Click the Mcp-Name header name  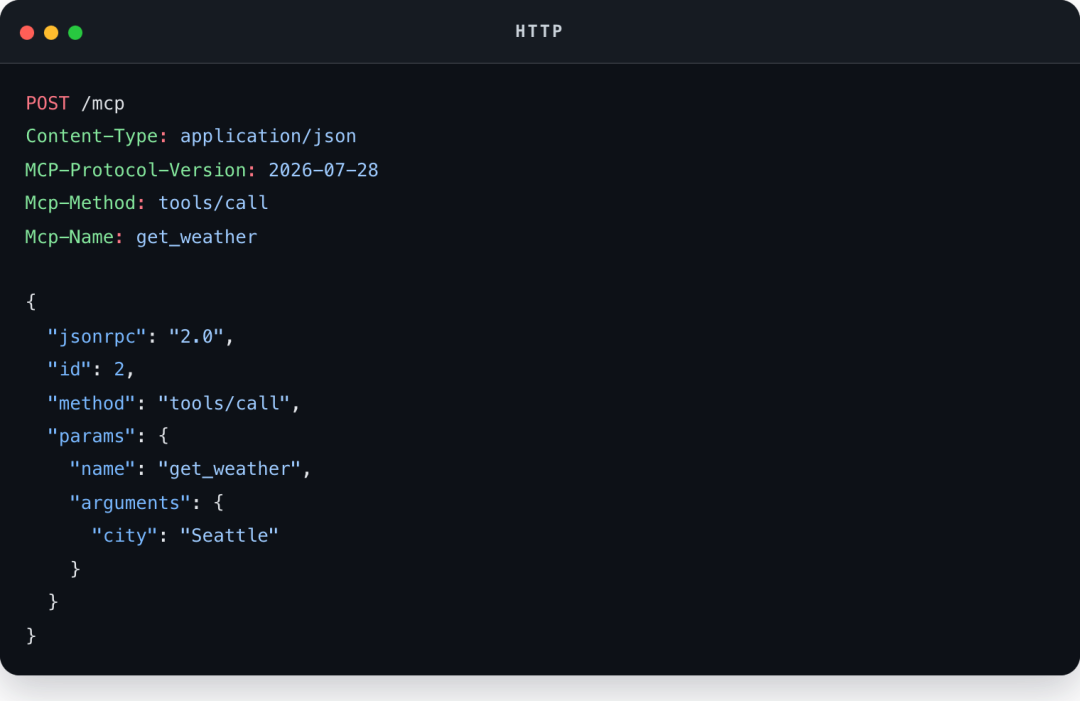[x=70, y=237]
